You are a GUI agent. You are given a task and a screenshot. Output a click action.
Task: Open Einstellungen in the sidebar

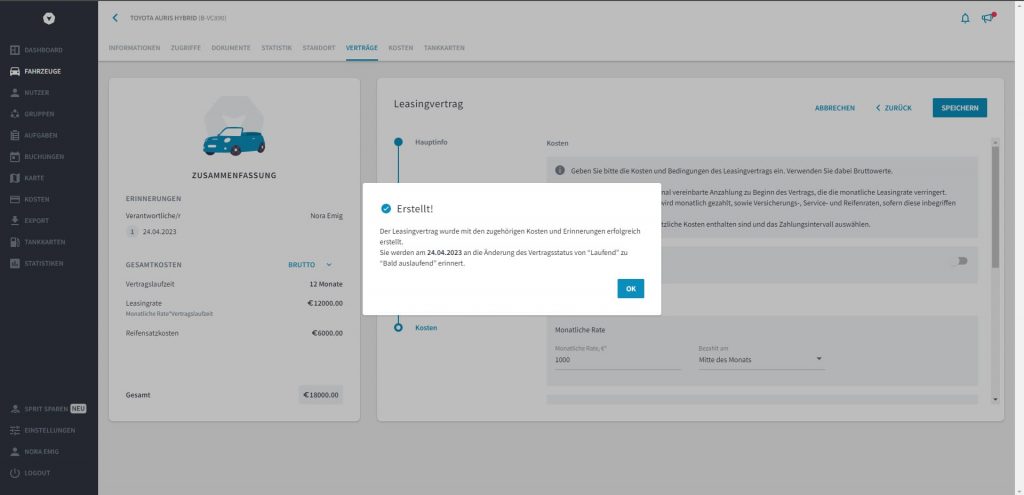pyautogui.click(x=42, y=430)
